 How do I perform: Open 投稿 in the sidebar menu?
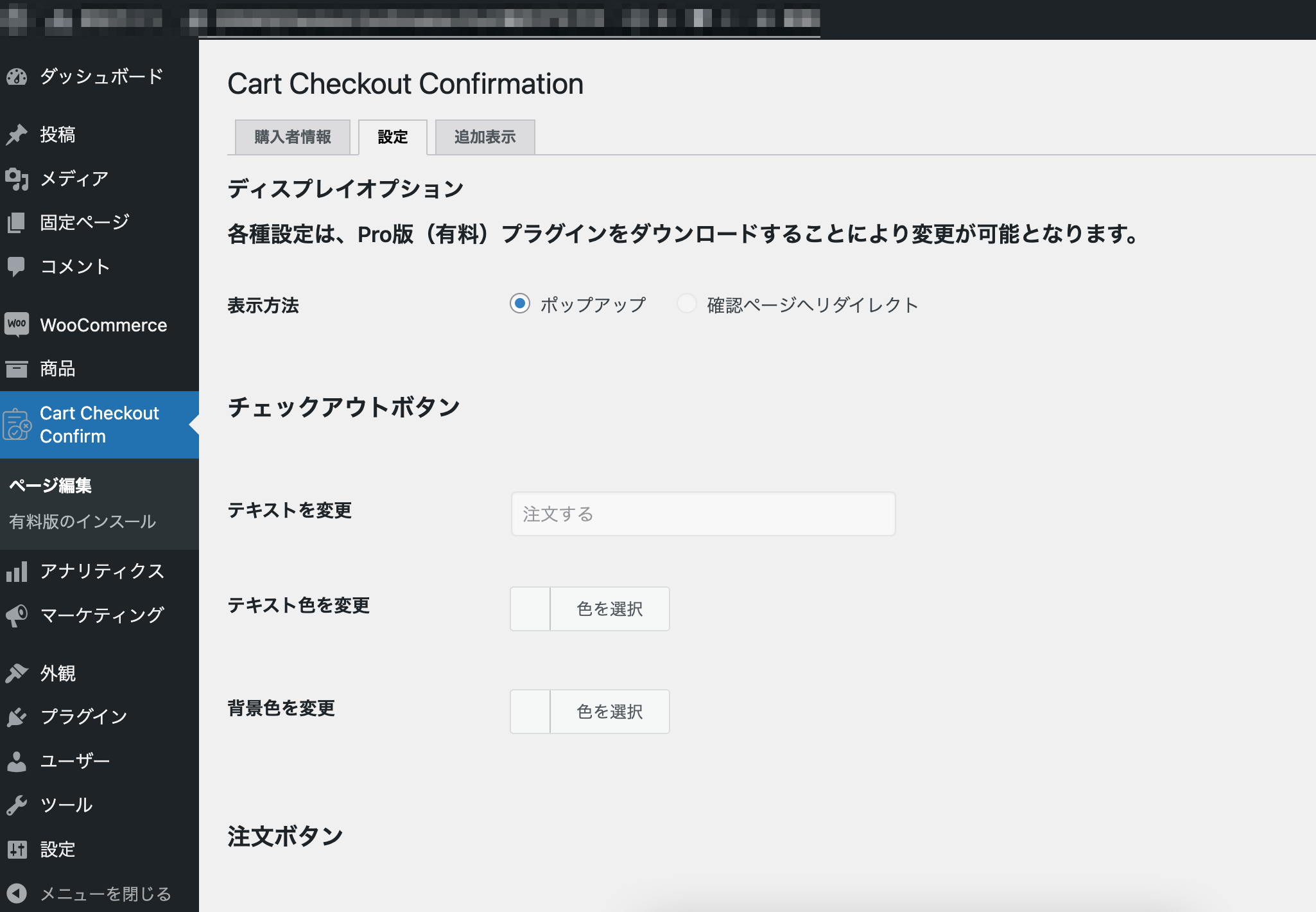tap(100, 135)
